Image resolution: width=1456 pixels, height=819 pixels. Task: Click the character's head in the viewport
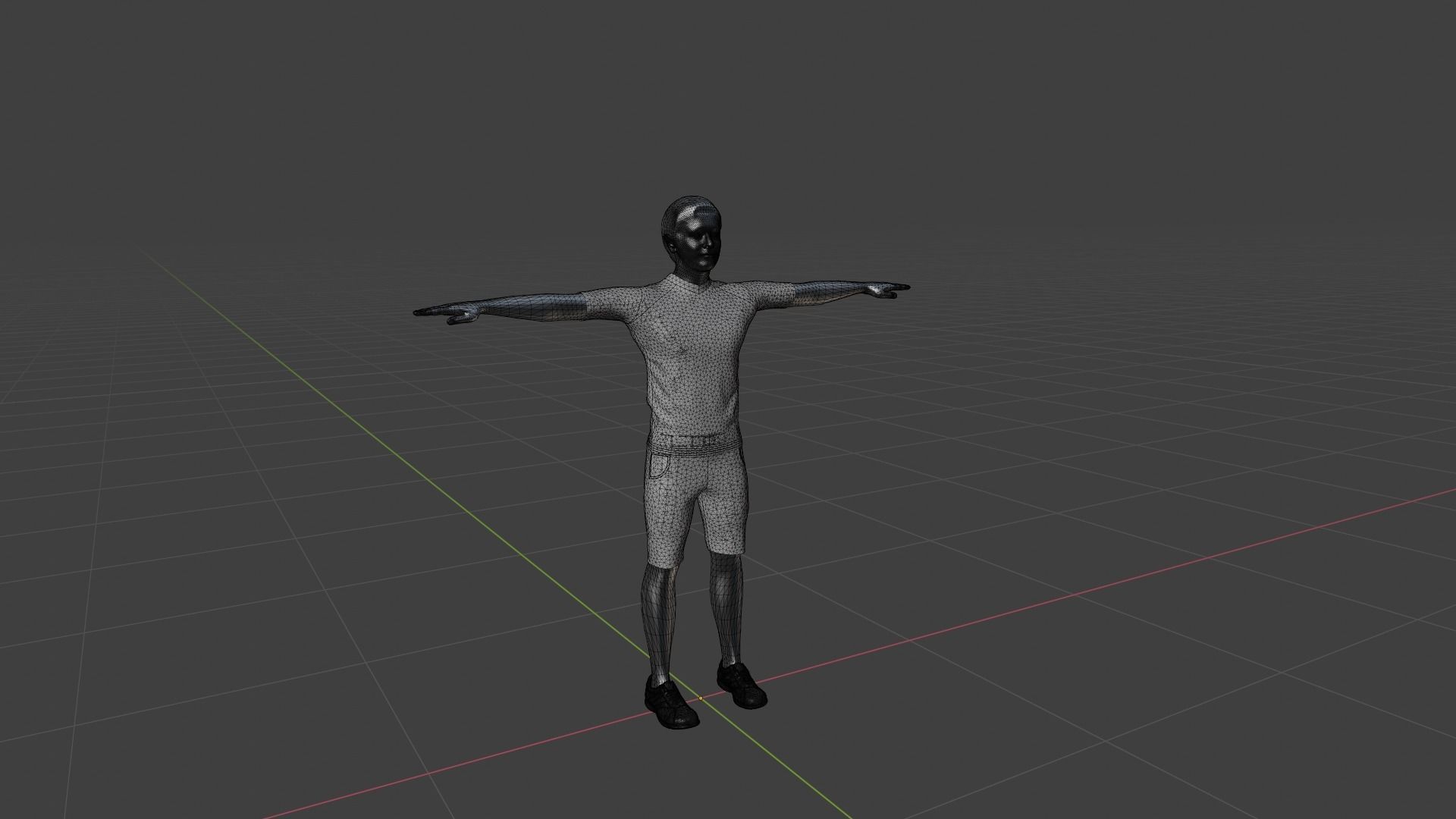pyautogui.click(x=690, y=234)
